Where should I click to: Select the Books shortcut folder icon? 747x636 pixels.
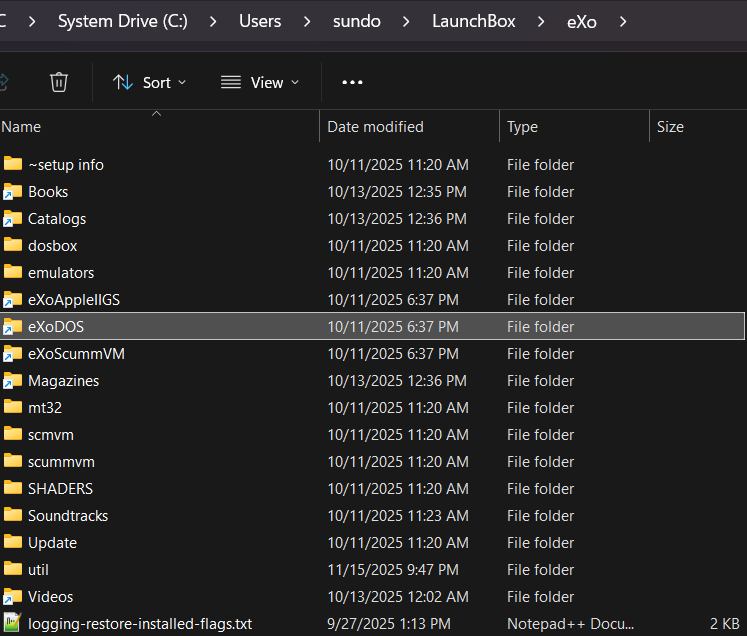13,191
